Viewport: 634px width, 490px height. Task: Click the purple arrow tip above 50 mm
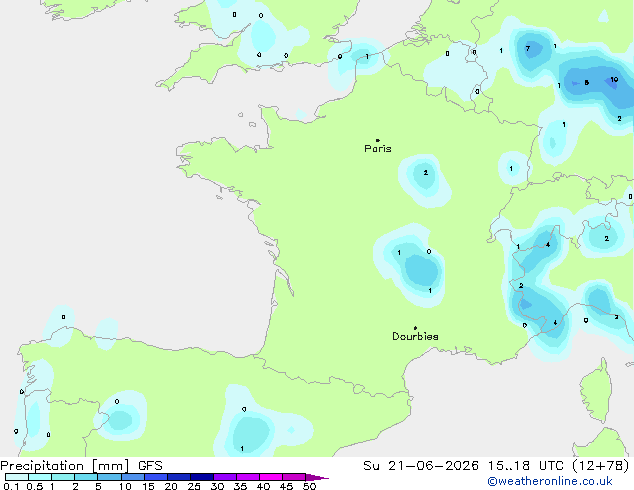click(317, 477)
